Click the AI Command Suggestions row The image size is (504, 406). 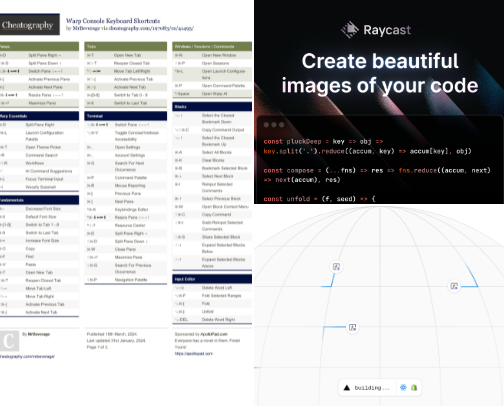[x=39, y=171]
